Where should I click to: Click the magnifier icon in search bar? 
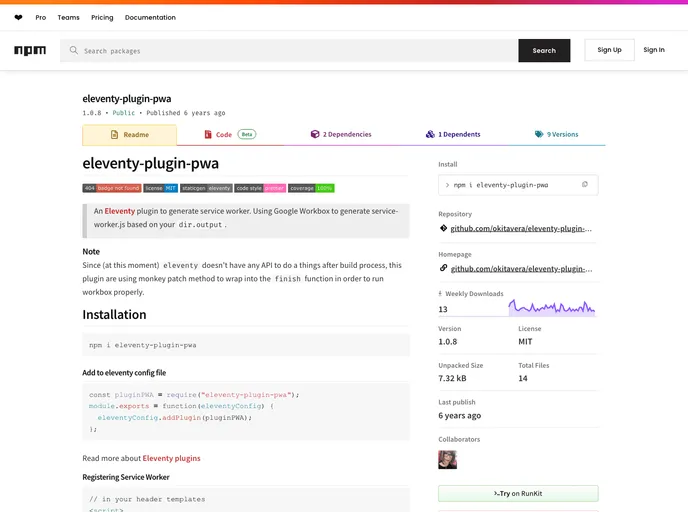click(x=74, y=50)
